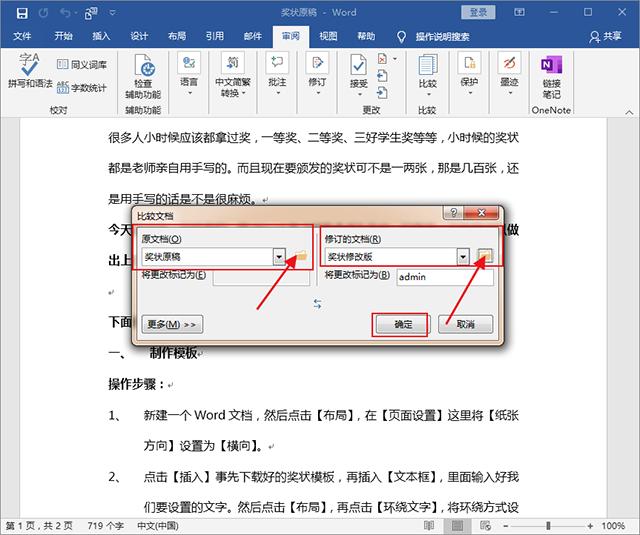Screen dimensions: 640x535
Task: Click the admin label field
Action: [x=445, y=277]
